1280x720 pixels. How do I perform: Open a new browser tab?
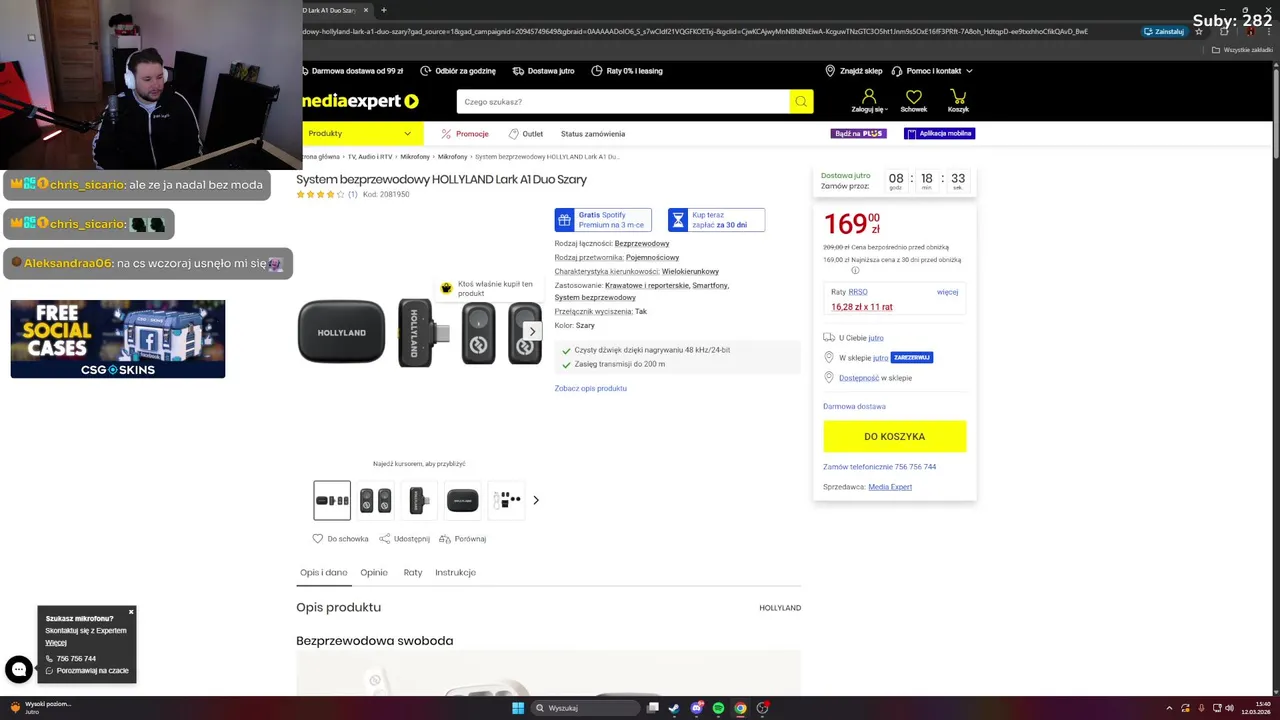pos(384,10)
